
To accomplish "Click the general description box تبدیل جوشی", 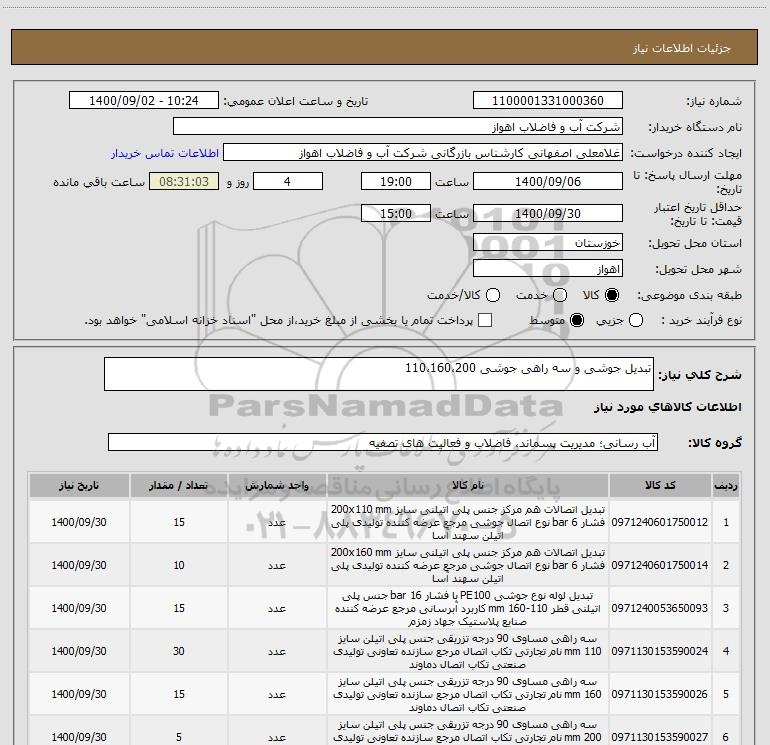I will 379,374.
